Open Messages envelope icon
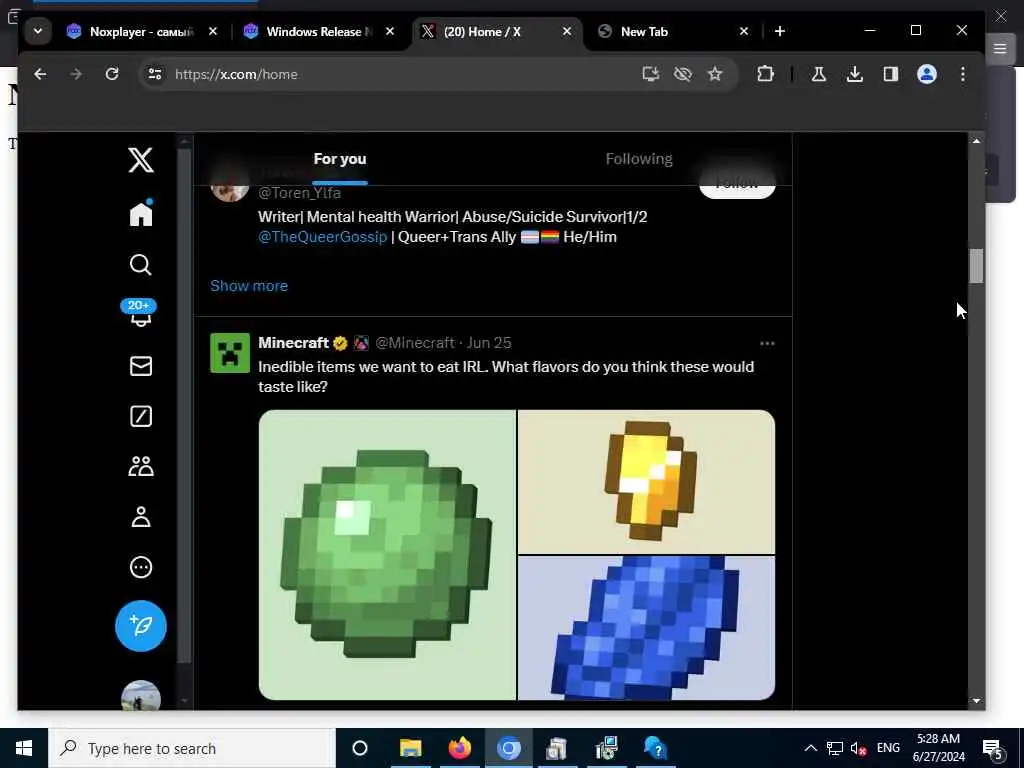1024x768 pixels. click(x=141, y=366)
